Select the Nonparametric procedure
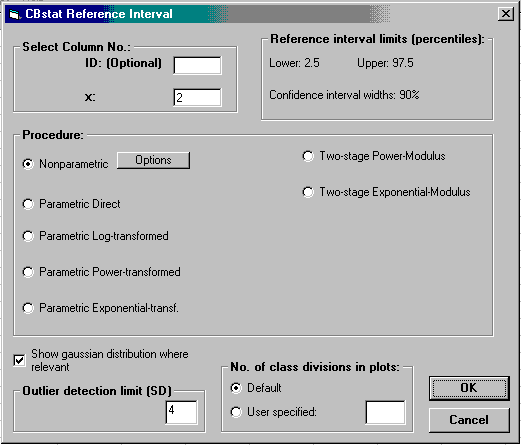Image resolution: width=521 pixels, height=445 pixels. 28,164
